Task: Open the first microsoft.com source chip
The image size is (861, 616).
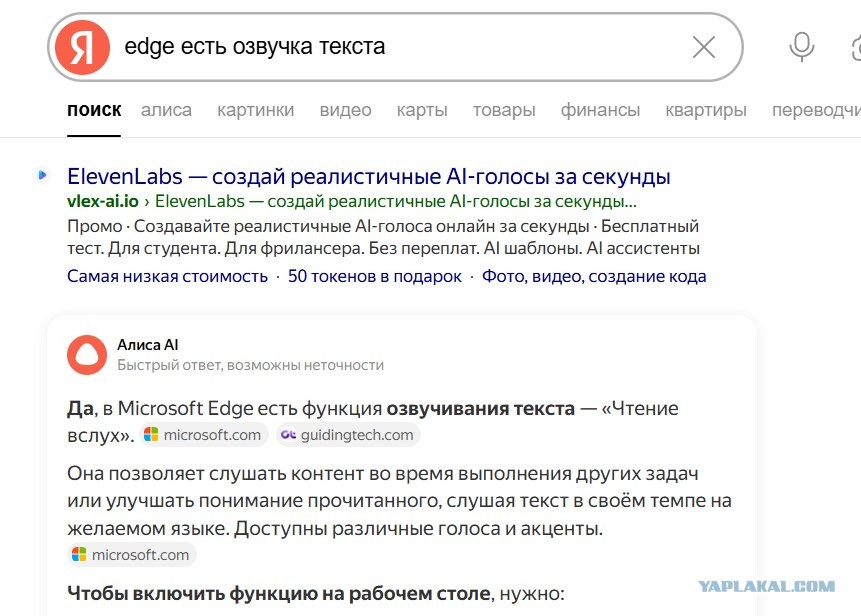Action: click(204, 435)
